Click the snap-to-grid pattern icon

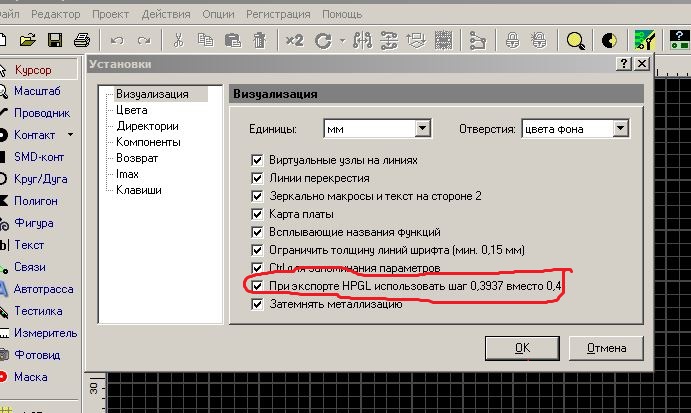click(443, 41)
